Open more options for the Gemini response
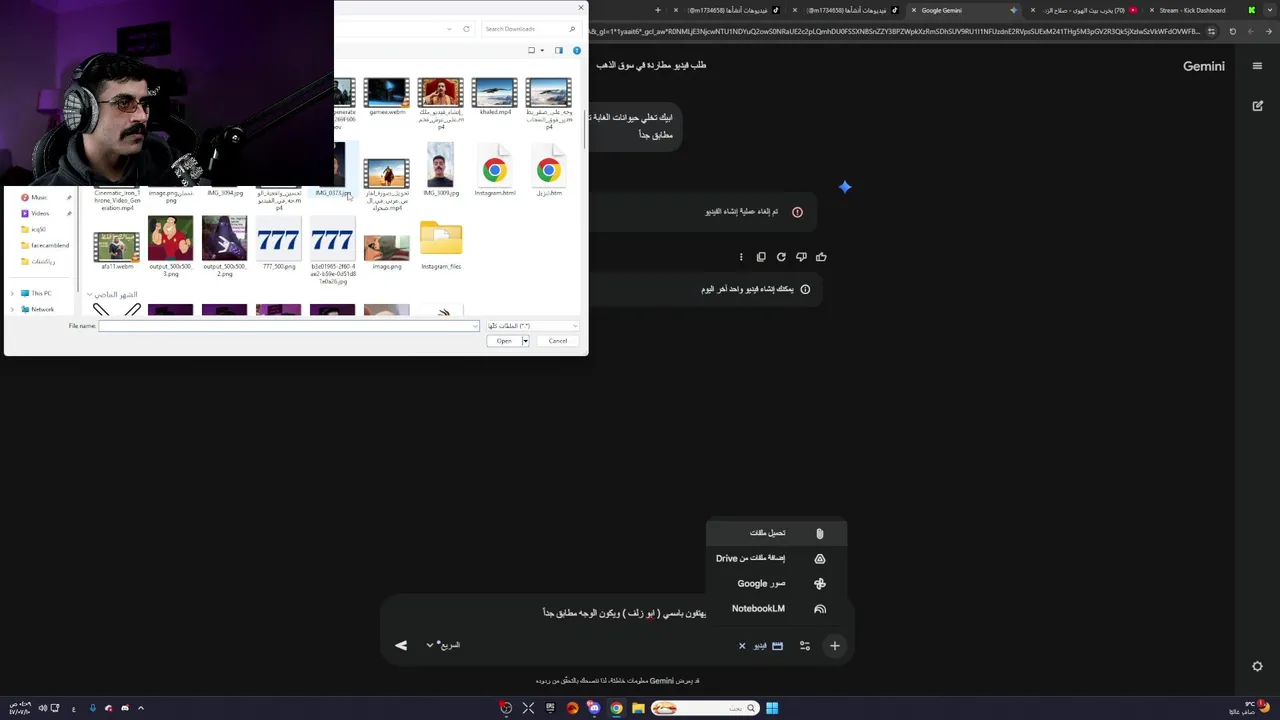This screenshot has height=720, width=1280. 741,257
